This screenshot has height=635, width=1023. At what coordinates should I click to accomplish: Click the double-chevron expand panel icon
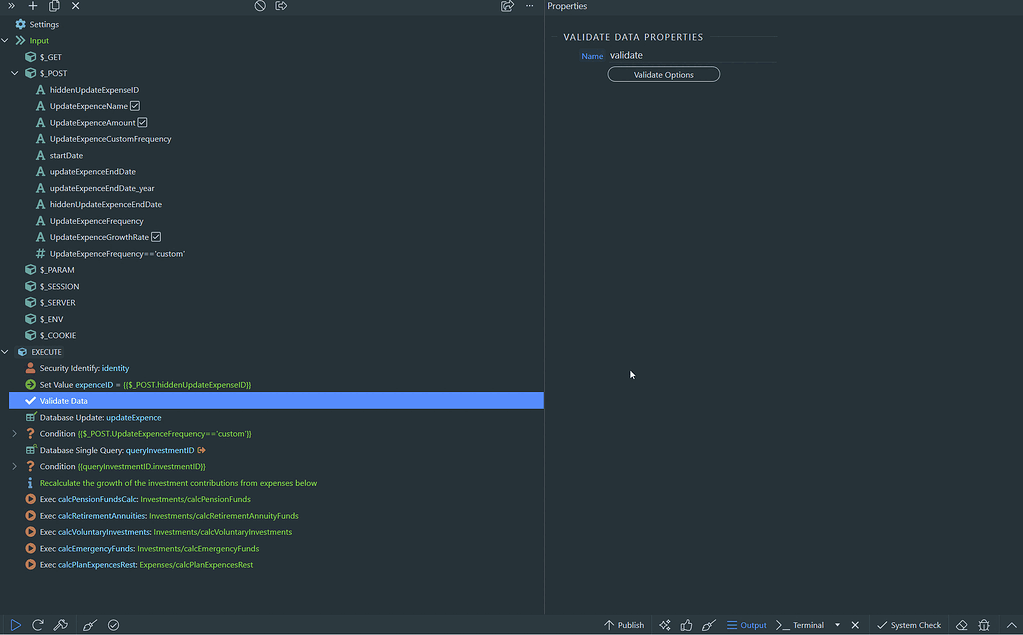(x=11, y=6)
